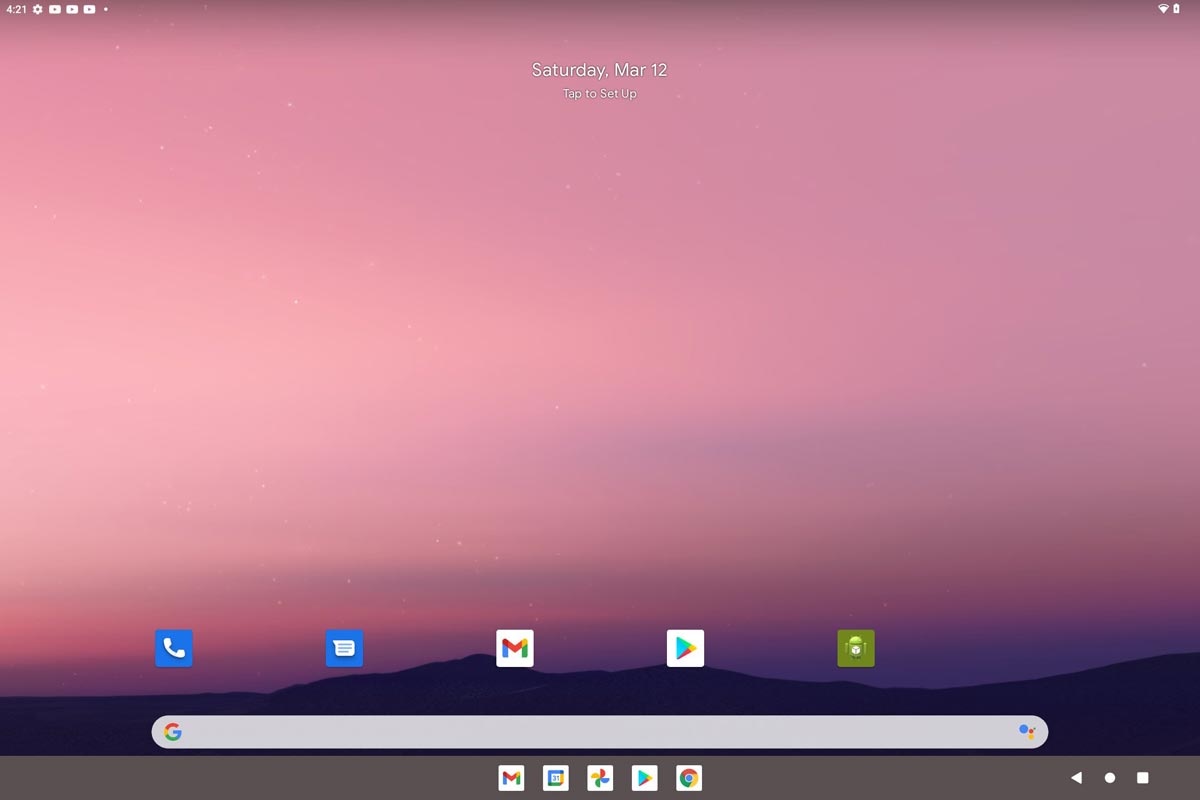Image resolution: width=1200 pixels, height=800 pixels.
Task: Launch the green Android robot app
Action: pyautogui.click(x=856, y=648)
